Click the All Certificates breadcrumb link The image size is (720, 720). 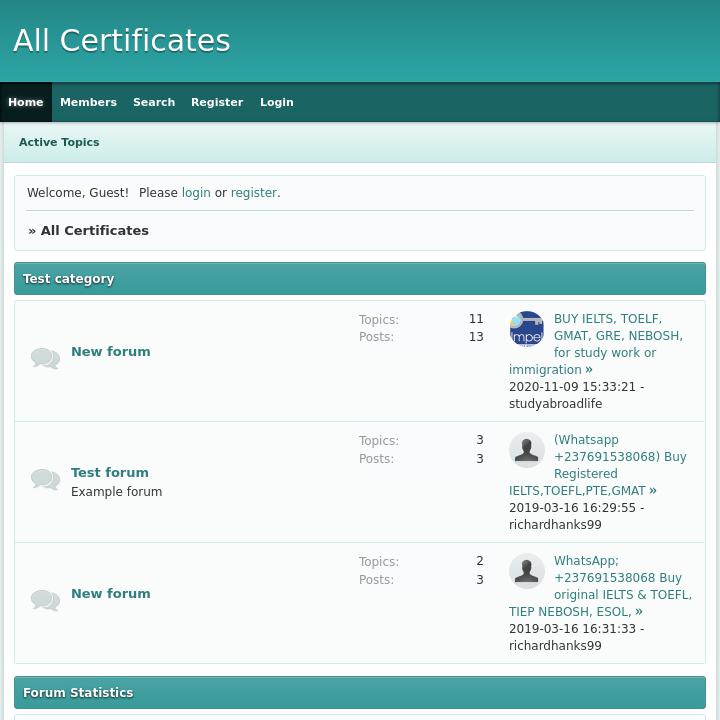pyautogui.click(x=94, y=230)
